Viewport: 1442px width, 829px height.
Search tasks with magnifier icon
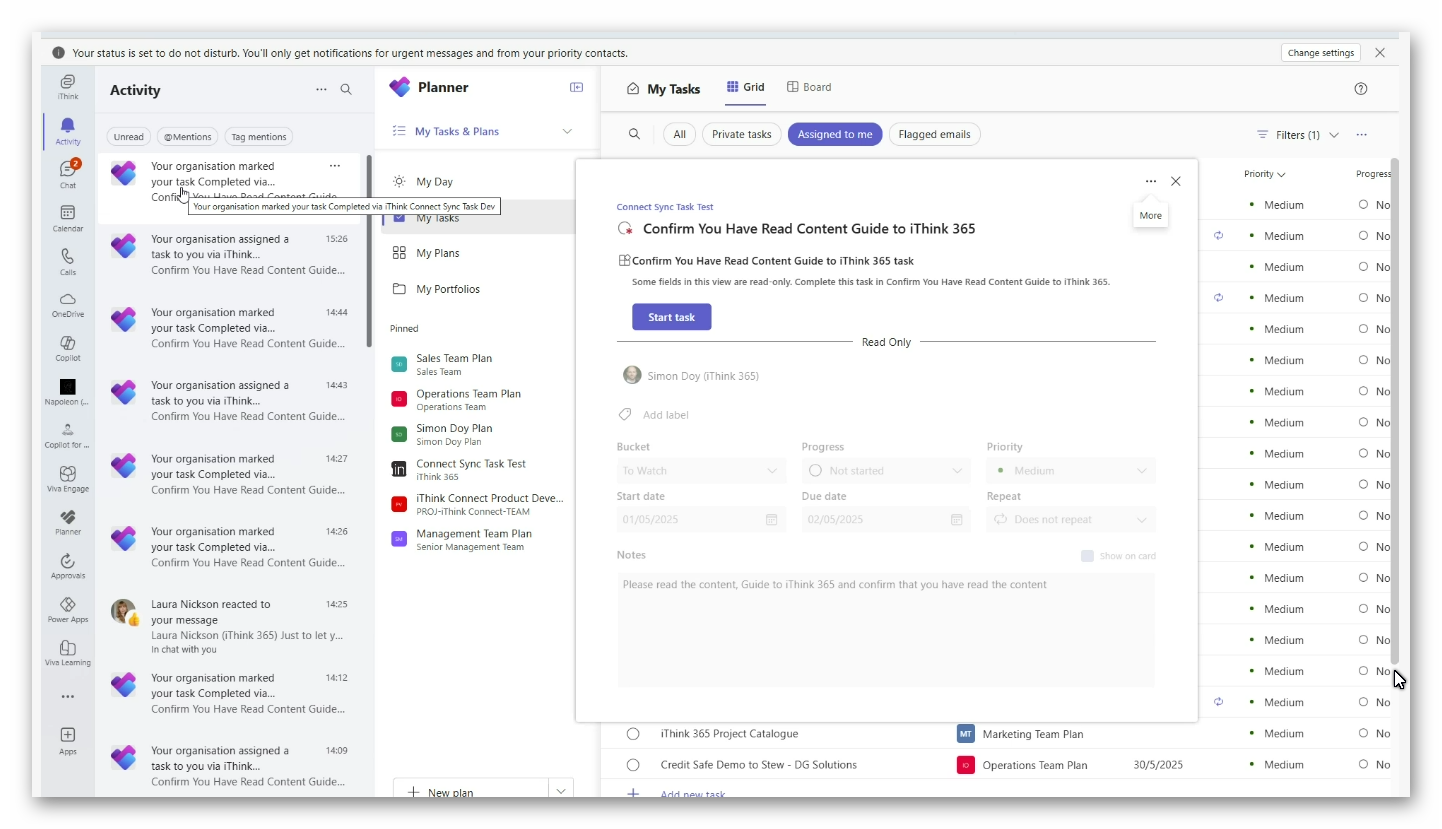pyautogui.click(x=634, y=134)
